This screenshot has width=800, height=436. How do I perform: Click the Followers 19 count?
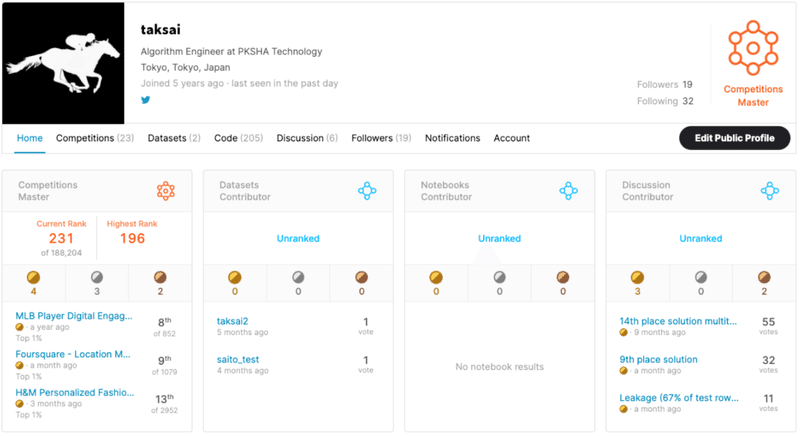[x=664, y=85]
